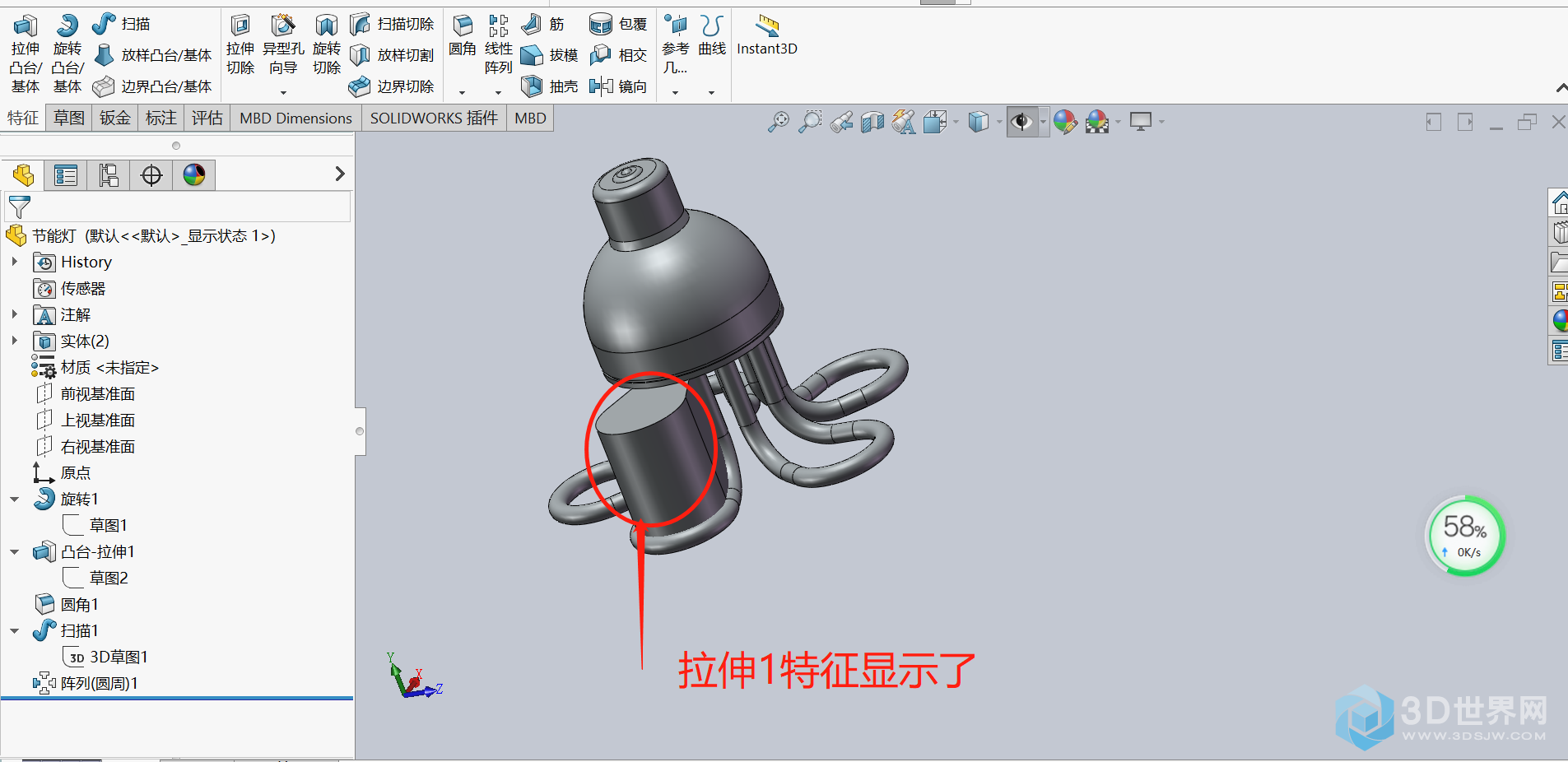Choose the Swept Boss (扫描) command
1568x762 pixels.
121,24
